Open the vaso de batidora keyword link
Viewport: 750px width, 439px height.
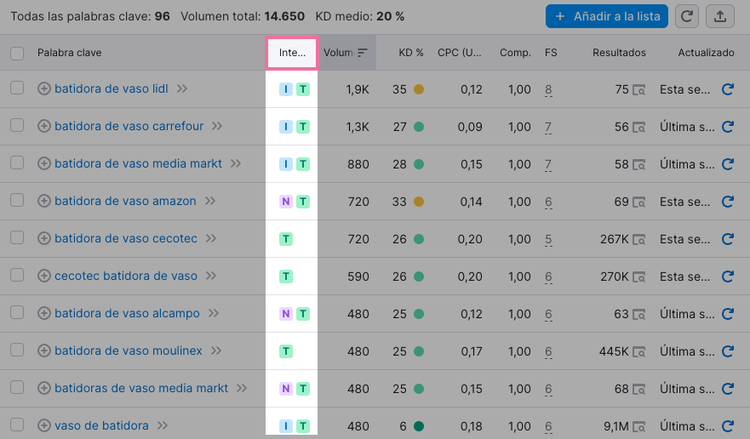[101, 425]
